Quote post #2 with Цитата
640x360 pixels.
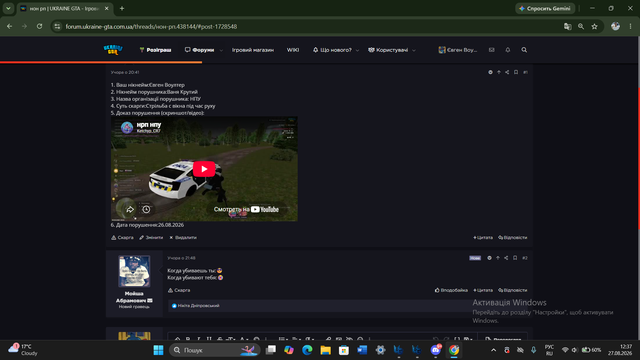483,290
